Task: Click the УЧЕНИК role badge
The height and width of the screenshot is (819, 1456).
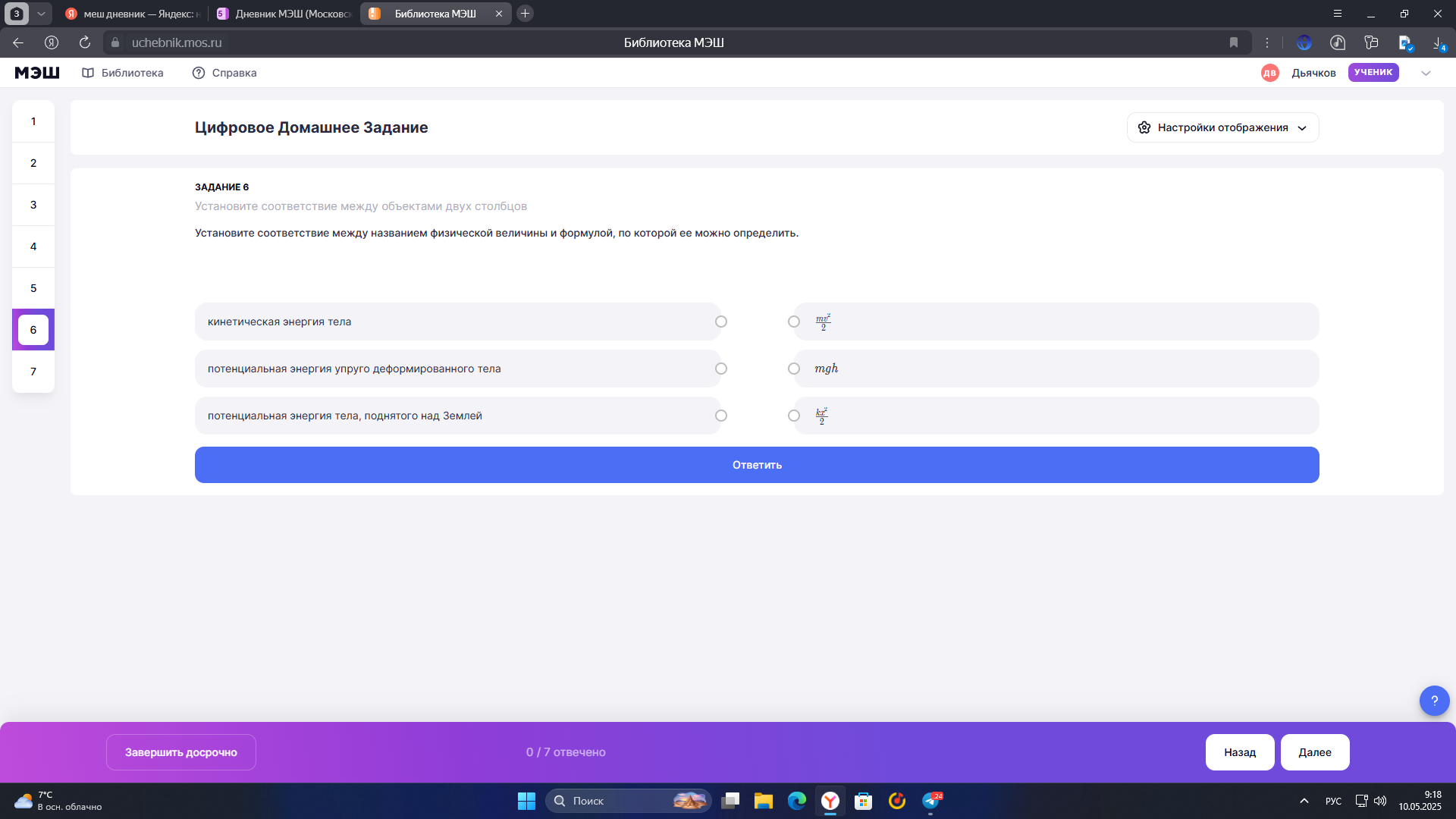Action: click(1373, 72)
